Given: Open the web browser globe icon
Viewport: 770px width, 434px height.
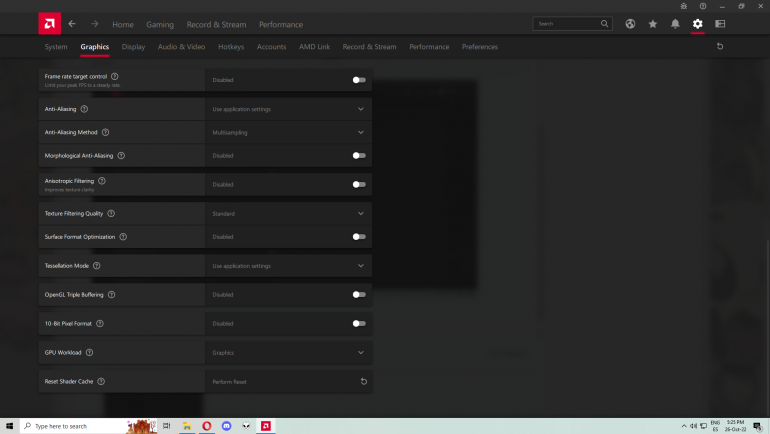Looking at the screenshot, I should tap(630, 24).
